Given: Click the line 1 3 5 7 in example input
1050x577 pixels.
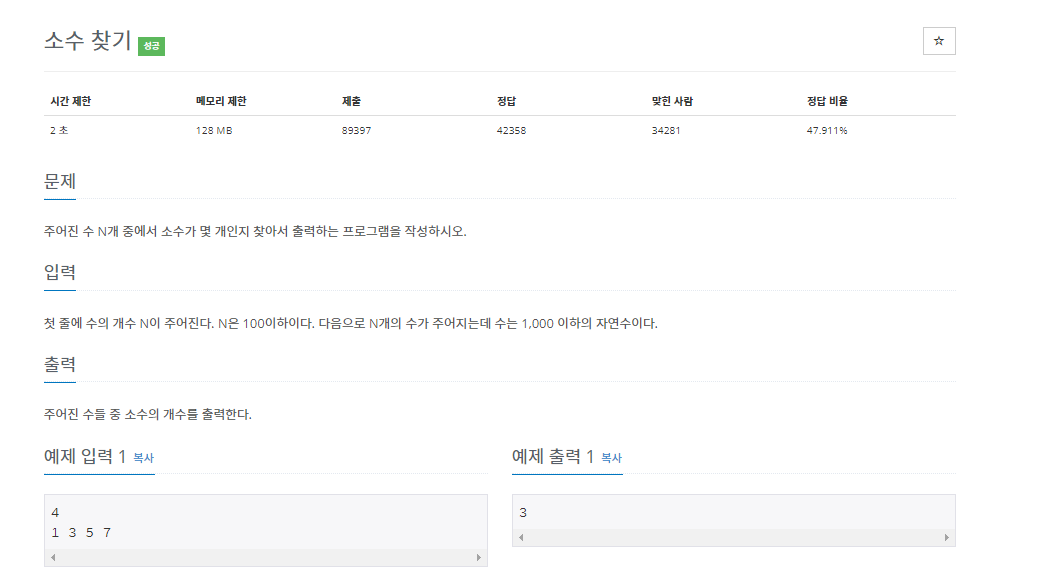Looking at the screenshot, I should coord(81,533).
